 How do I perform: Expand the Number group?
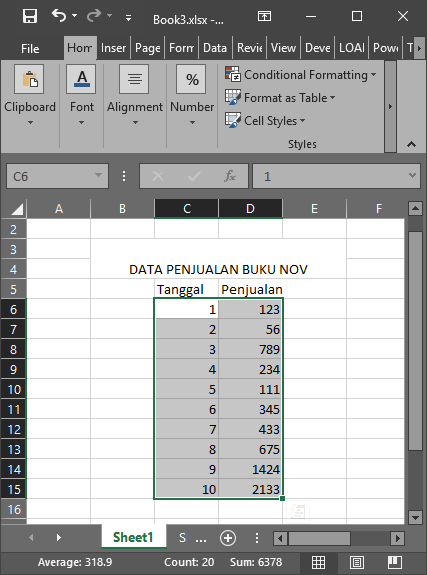(192, 96)
